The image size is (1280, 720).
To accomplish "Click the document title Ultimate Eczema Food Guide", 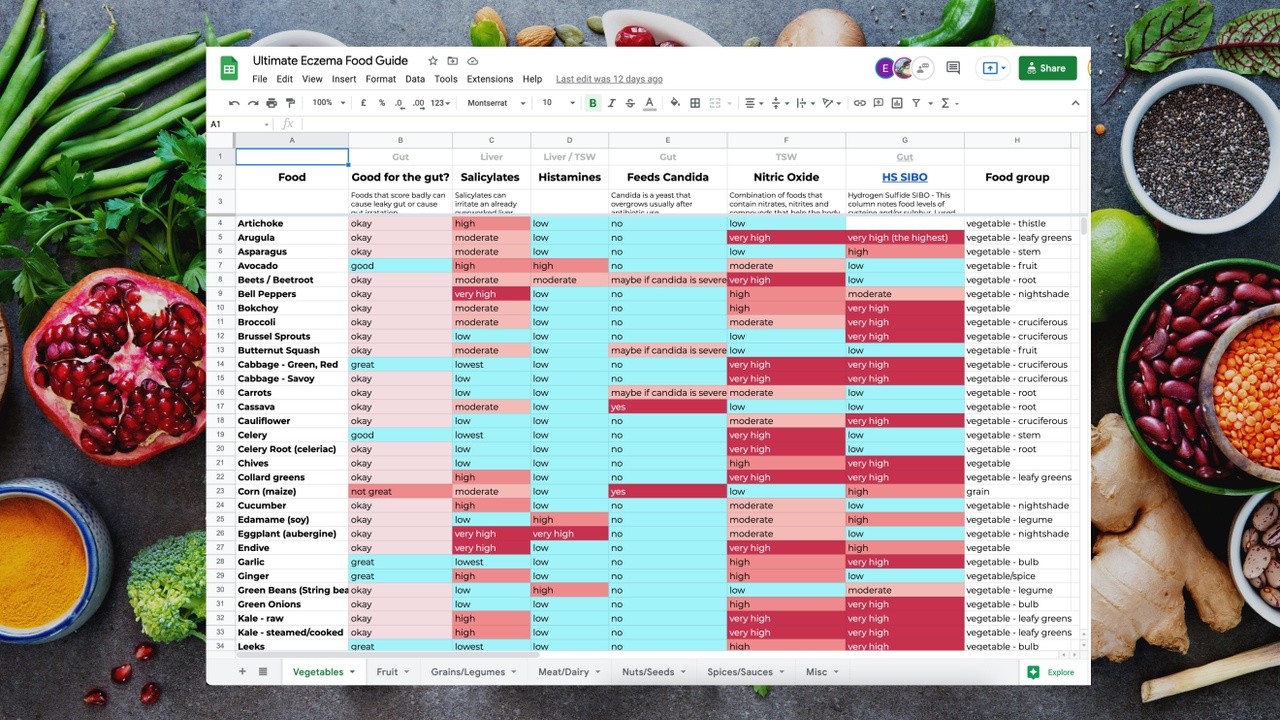I will coord(330,61).
